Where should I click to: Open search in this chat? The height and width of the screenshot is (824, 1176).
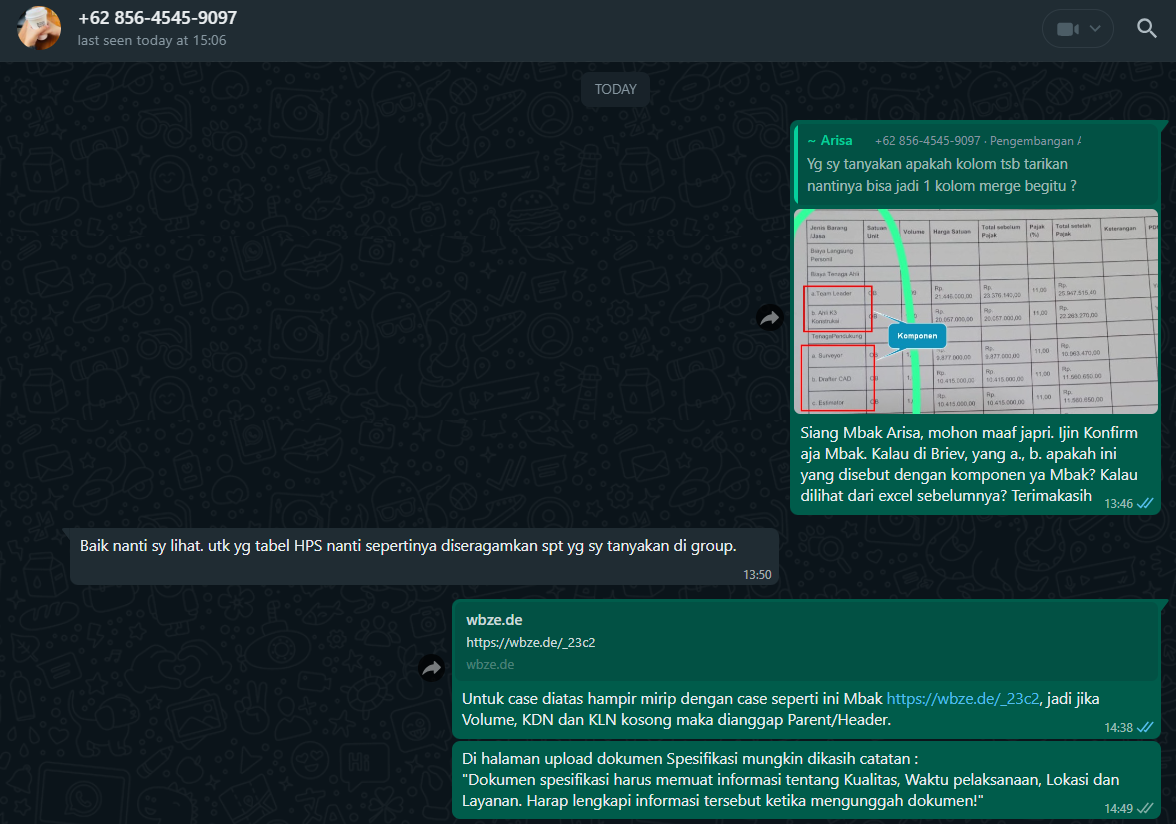(x=1147, y=28)
